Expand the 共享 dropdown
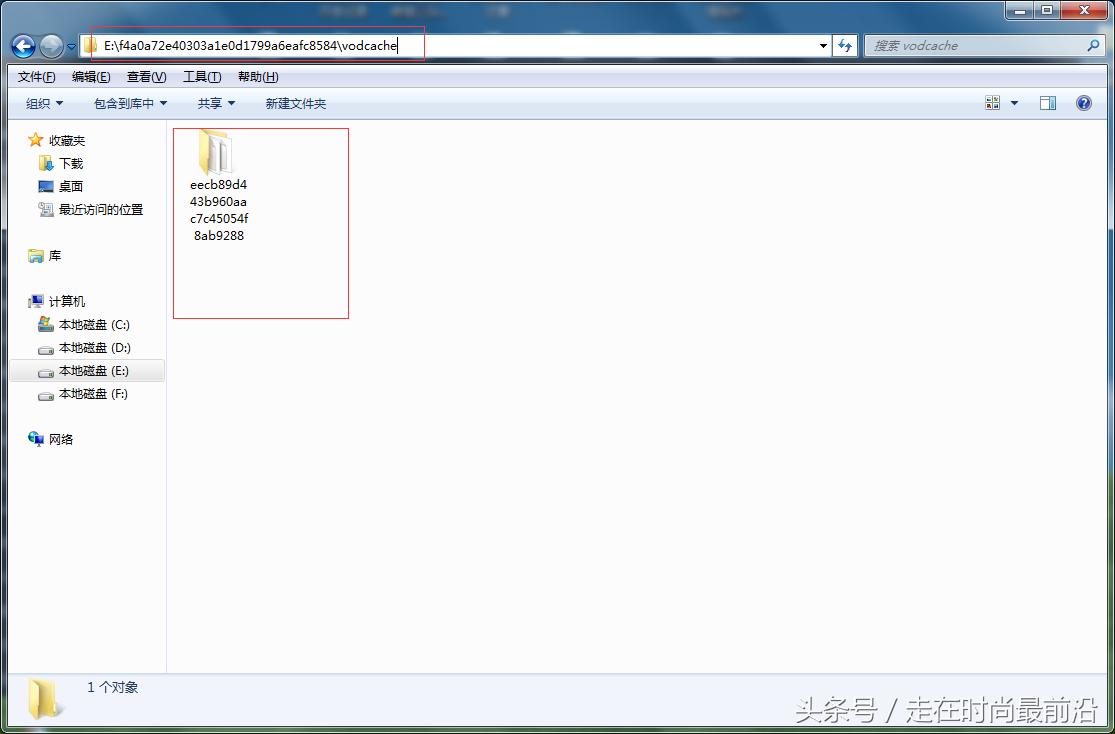Viewport: 1115px width, 734px height. pos(216,104)
